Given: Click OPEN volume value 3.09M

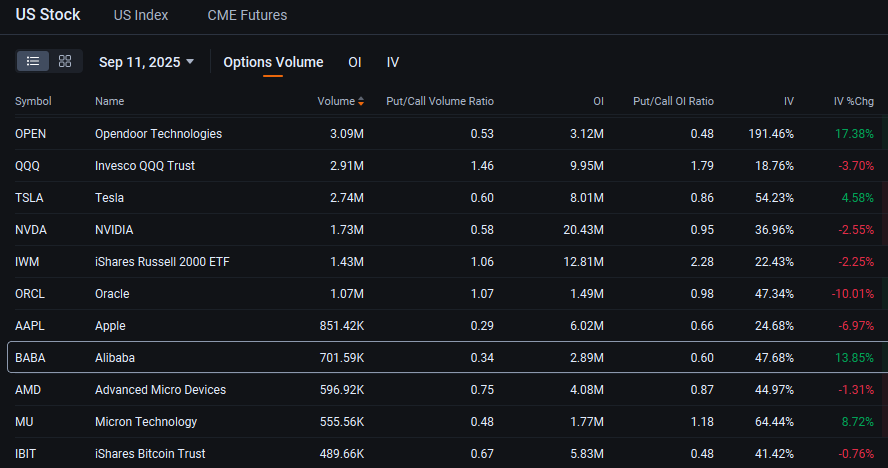Looking at the screenshot, I should tap(347, 134).
